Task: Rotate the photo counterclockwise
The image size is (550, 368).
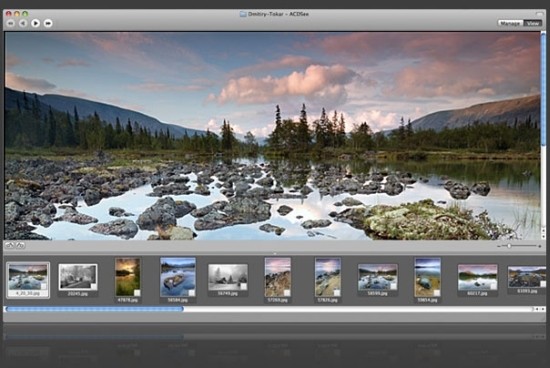Action: click(9, 245)
